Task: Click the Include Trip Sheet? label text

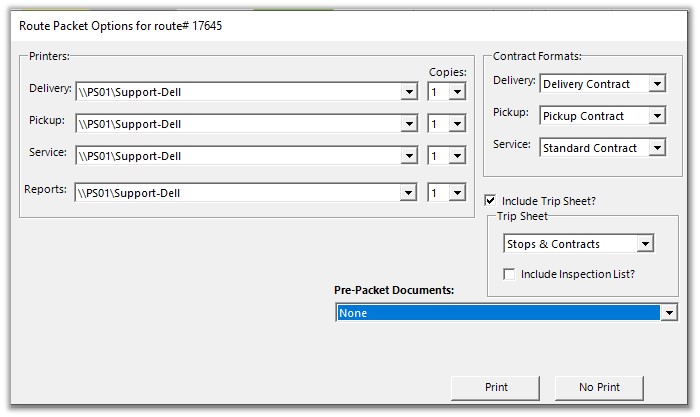Action: pyautogui.click(x=549, y=201)
